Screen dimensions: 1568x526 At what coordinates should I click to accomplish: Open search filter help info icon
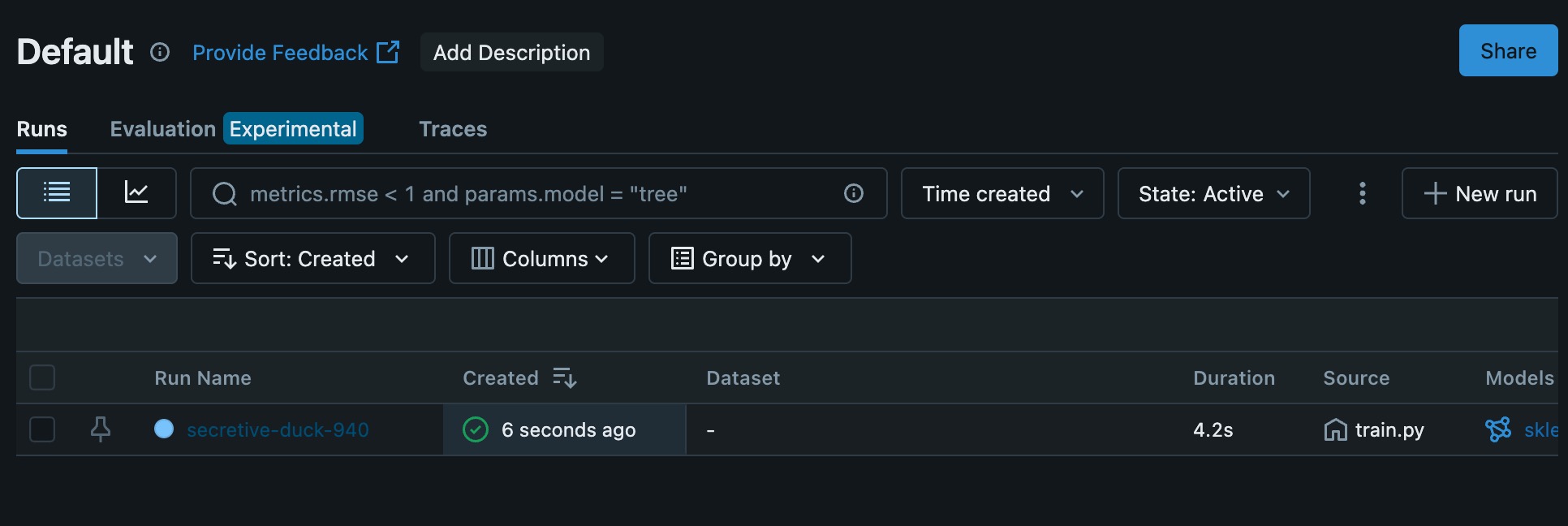coord(853,193)
